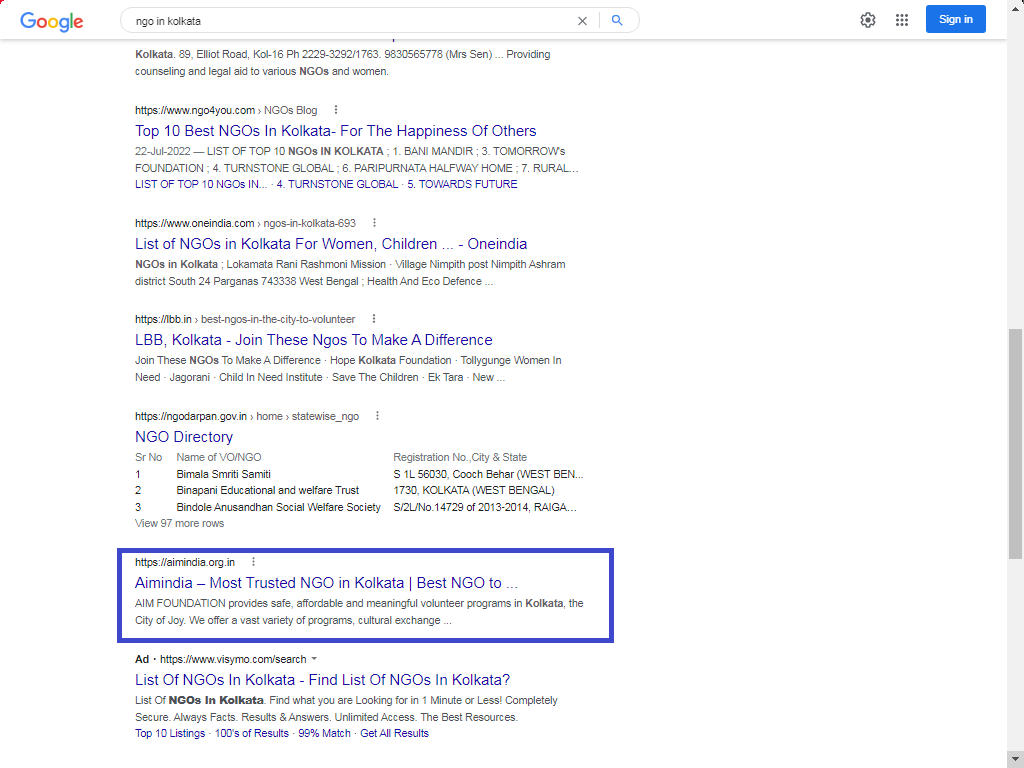1024x768 pixels.
Task: Click the 'Registration No.,City & State' column header
Action: 460,457
